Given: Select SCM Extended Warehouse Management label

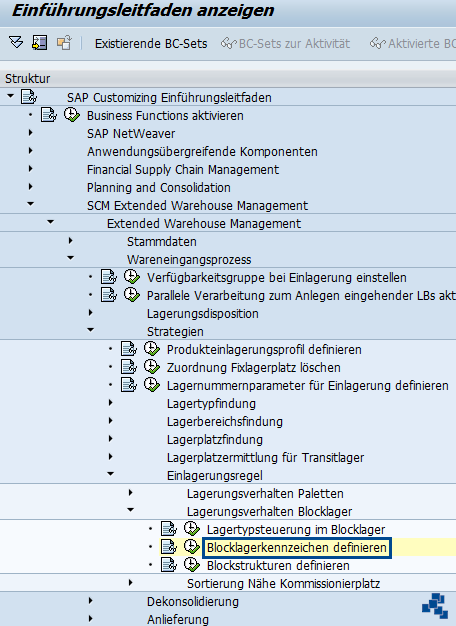Looking at the screenshot, I should (197, 205).
